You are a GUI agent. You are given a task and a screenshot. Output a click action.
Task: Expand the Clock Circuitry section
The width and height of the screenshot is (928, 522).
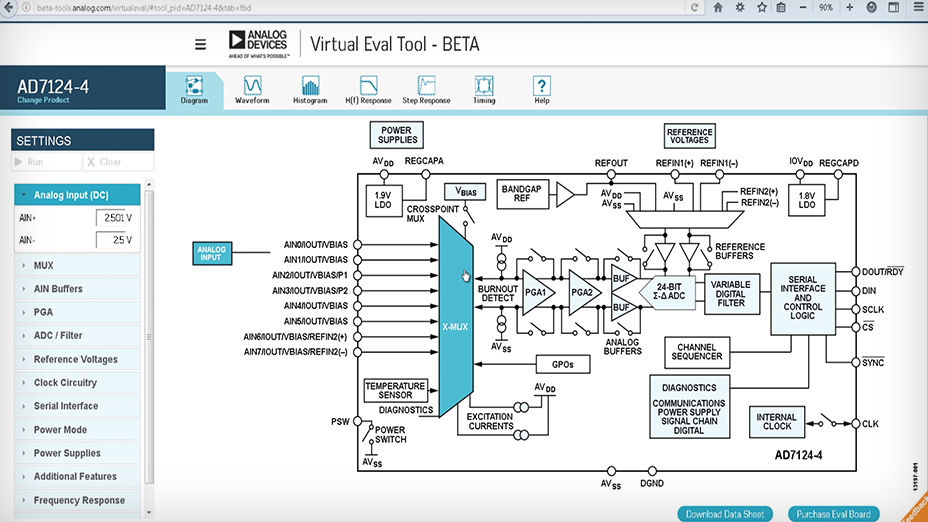pyautogui.click(x=77, y=382)
